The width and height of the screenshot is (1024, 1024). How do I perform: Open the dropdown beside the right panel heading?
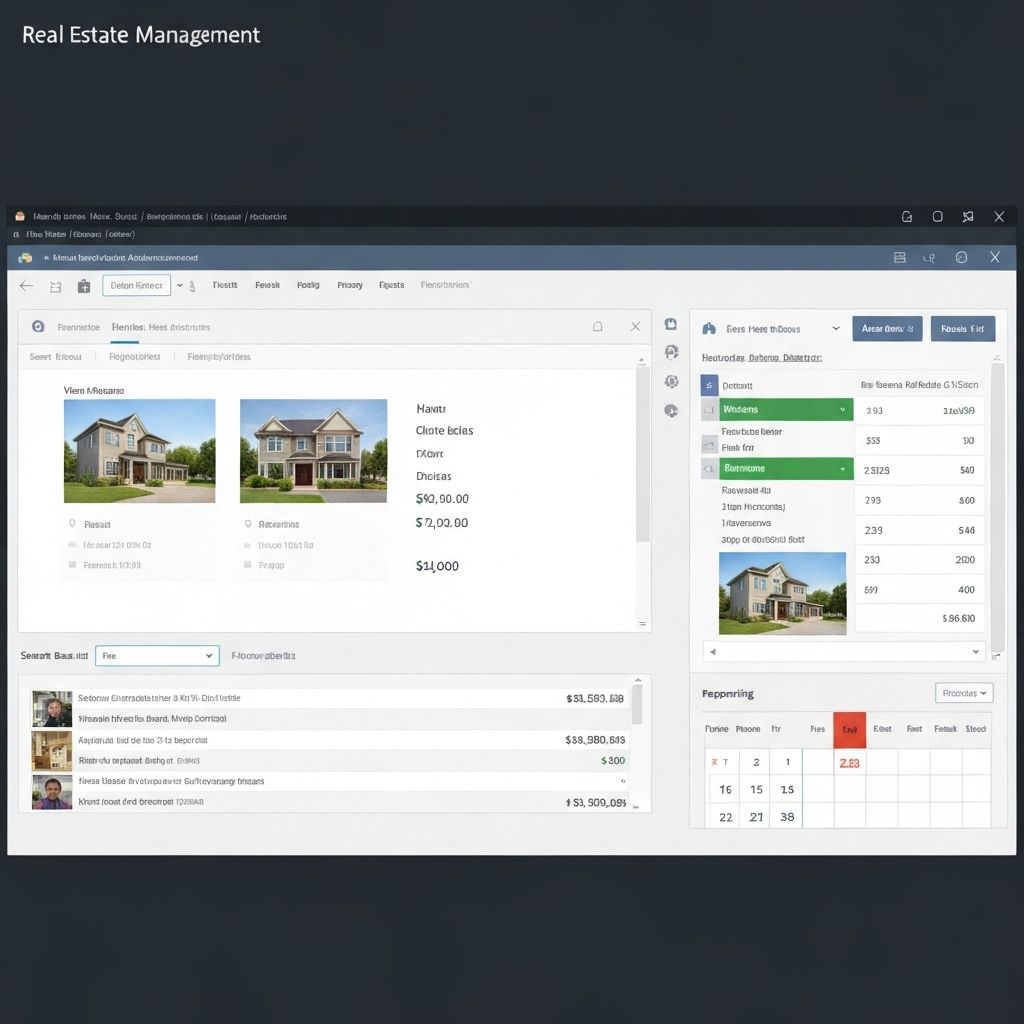836,328
